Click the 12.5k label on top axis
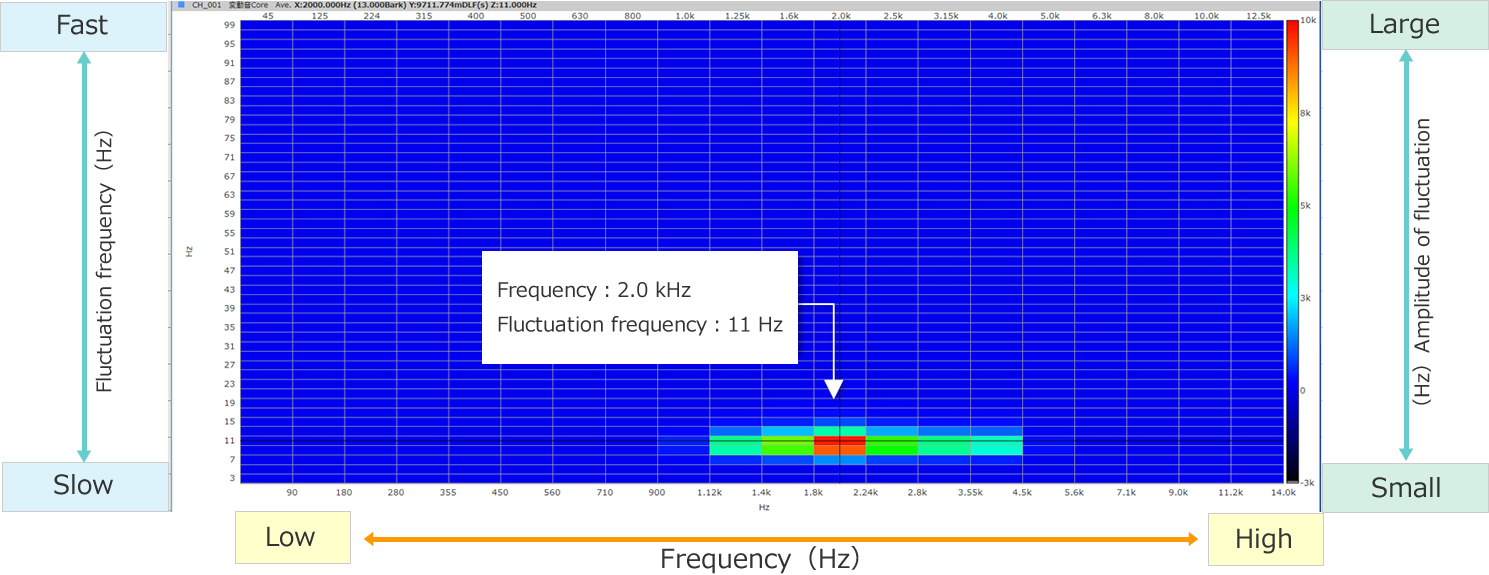 (x=1258, y=16)
